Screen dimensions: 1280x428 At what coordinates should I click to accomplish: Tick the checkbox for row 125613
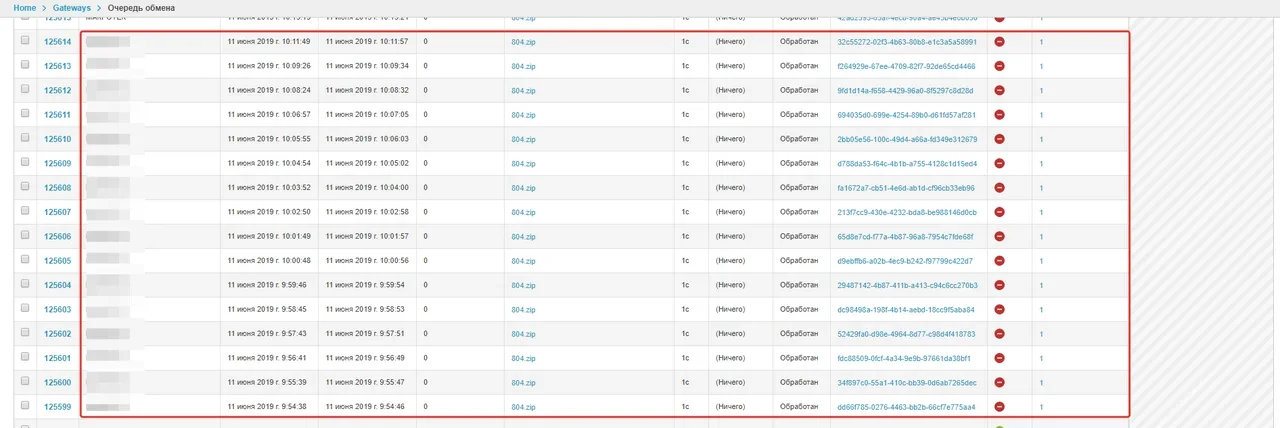click(25, 66)
